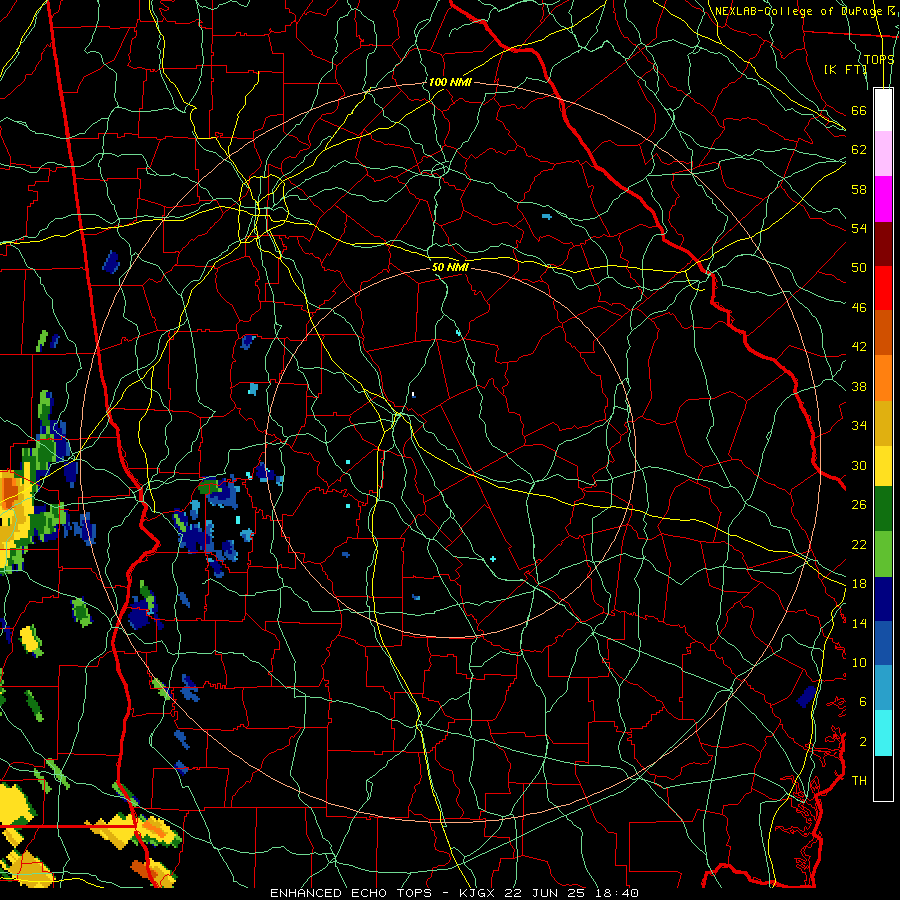The height and width of the screenshot is (900, 900).
Task: Click the legend value "18"
Action: [859, 584]
